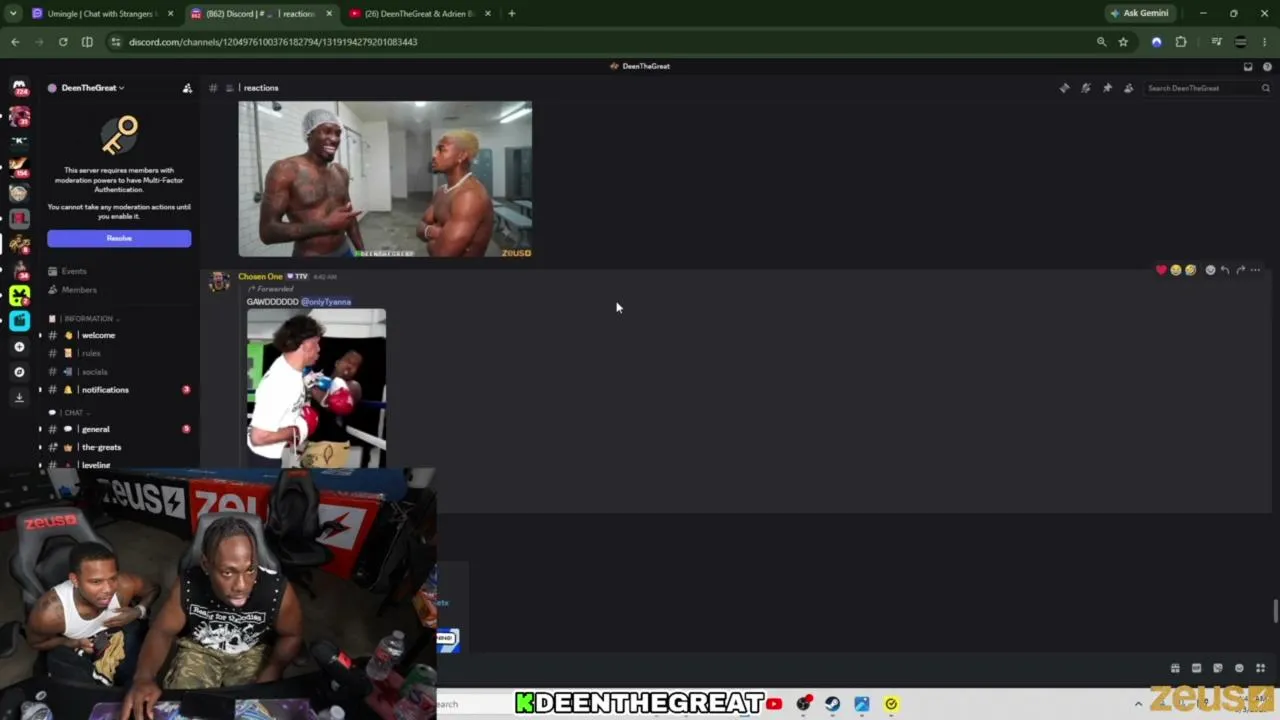Open Chrome tab search dropdown

click(x=13, y=14)
